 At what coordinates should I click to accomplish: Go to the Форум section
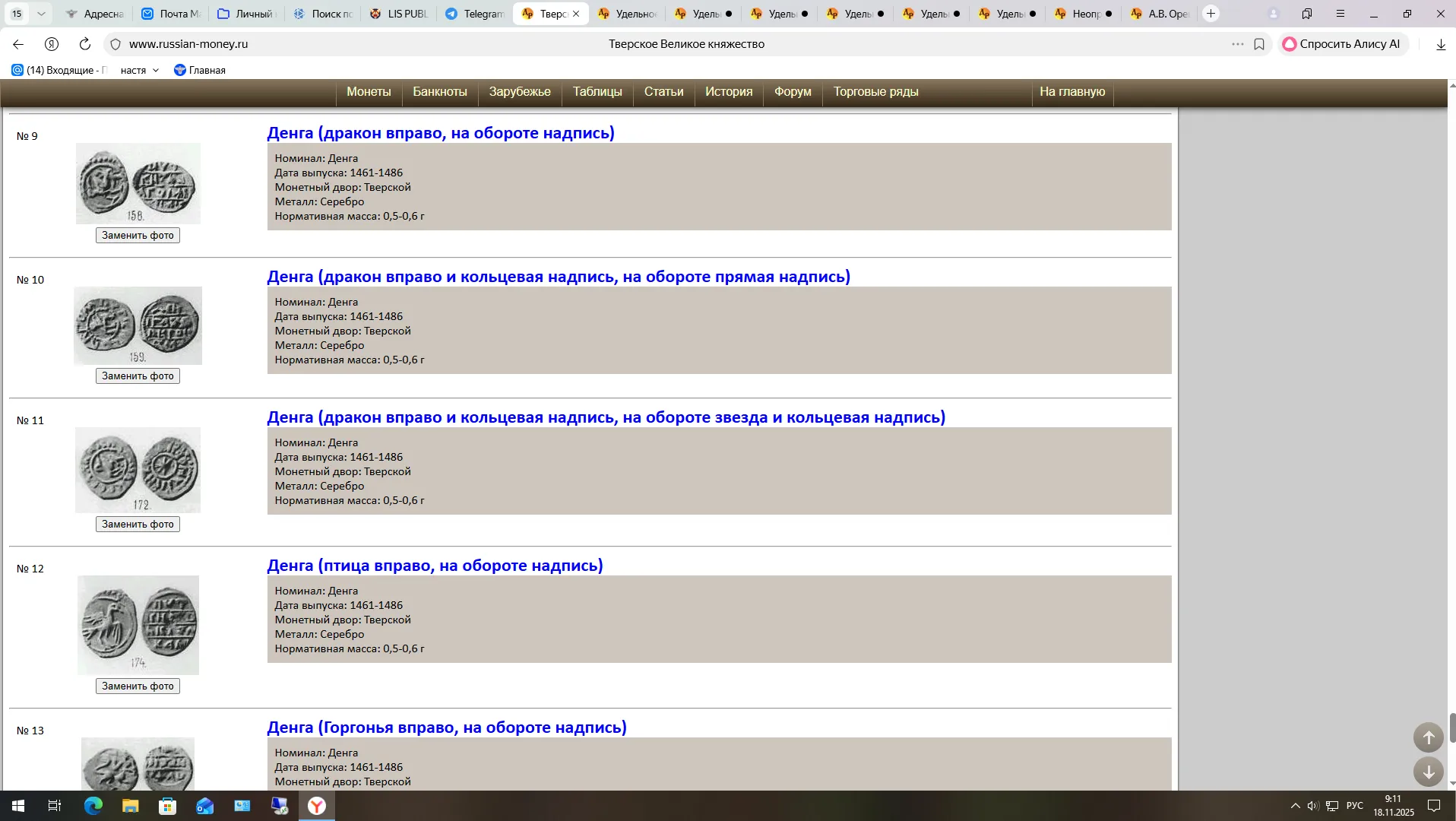pos(793,91)
